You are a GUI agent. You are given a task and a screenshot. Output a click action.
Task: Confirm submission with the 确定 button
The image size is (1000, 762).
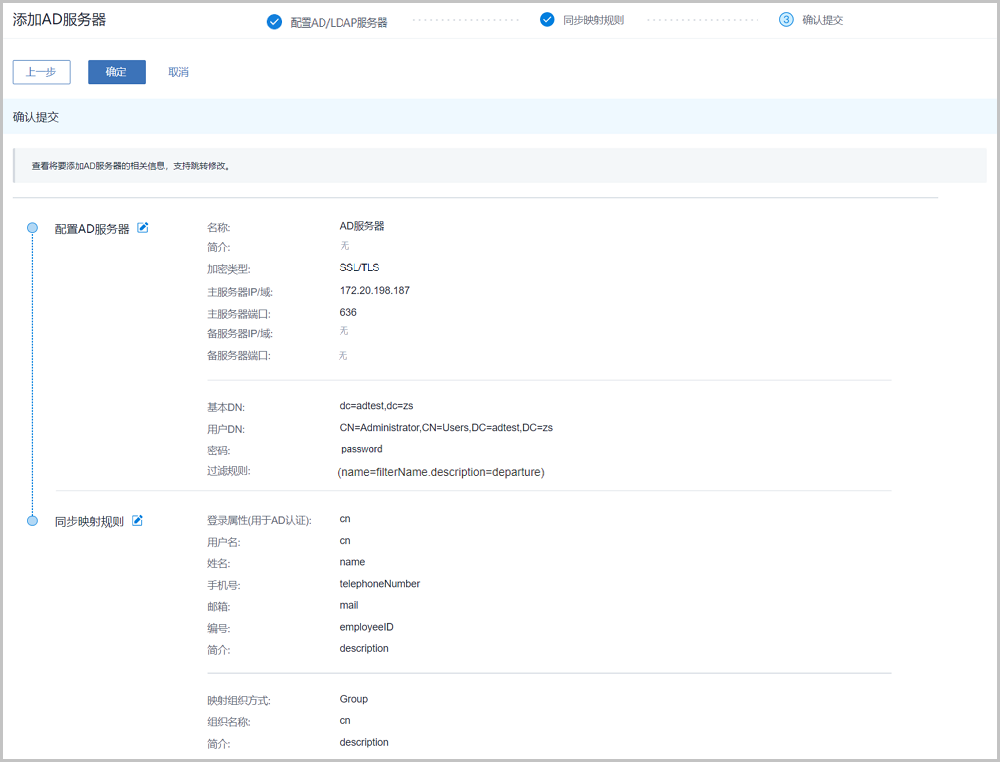point(117,72)
